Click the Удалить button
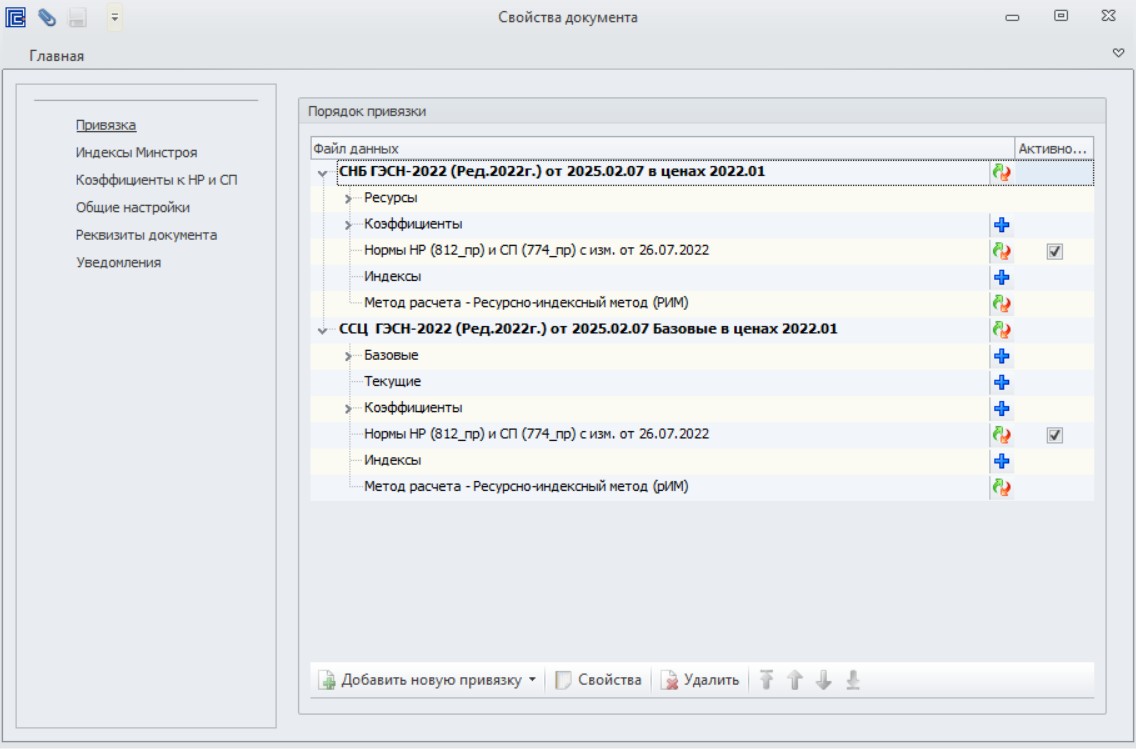Viewport: 1136px width, 749px height. pyautogui.click(x=700, y=679)
